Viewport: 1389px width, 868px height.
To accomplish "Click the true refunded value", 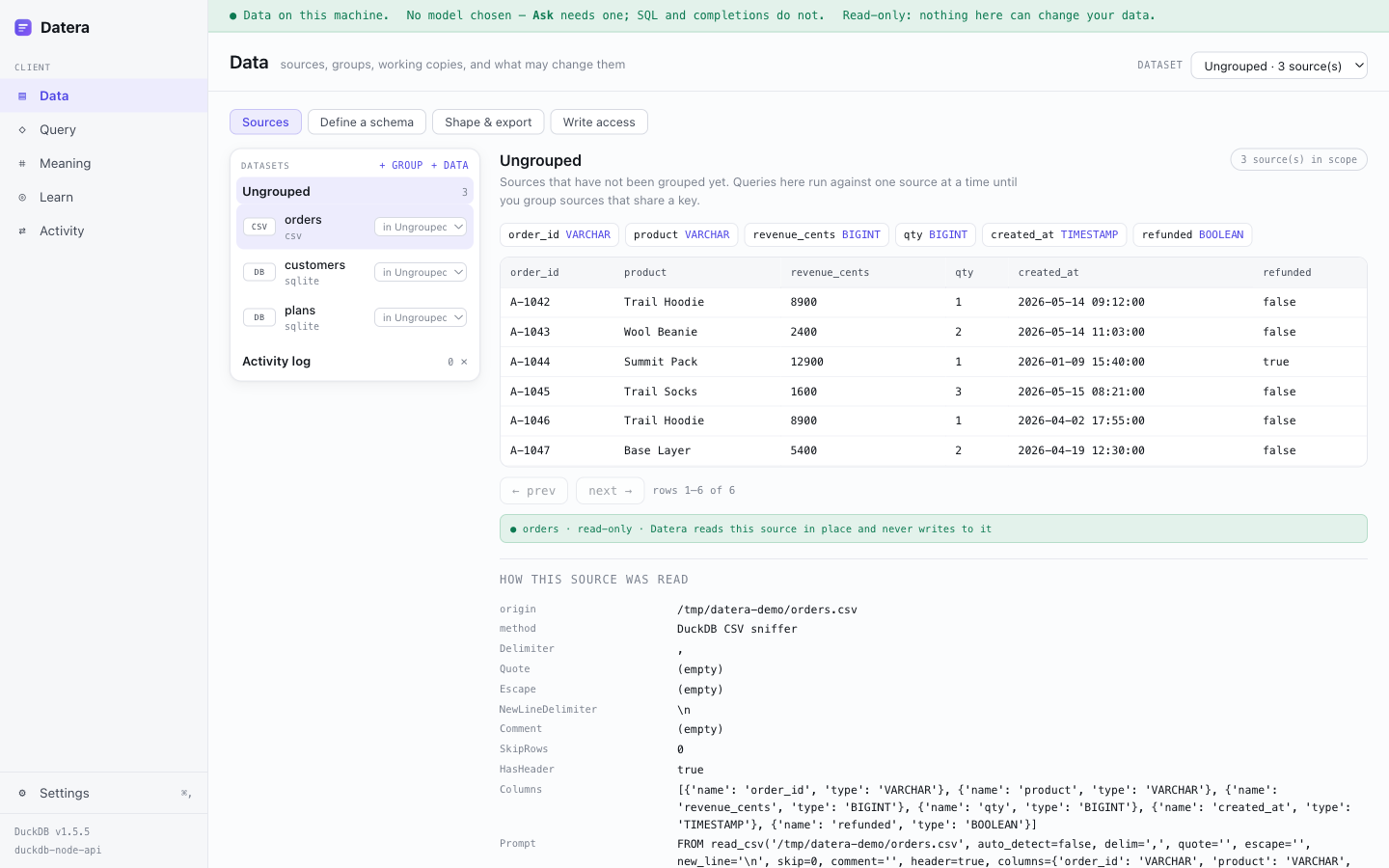I will point(1276,362).
